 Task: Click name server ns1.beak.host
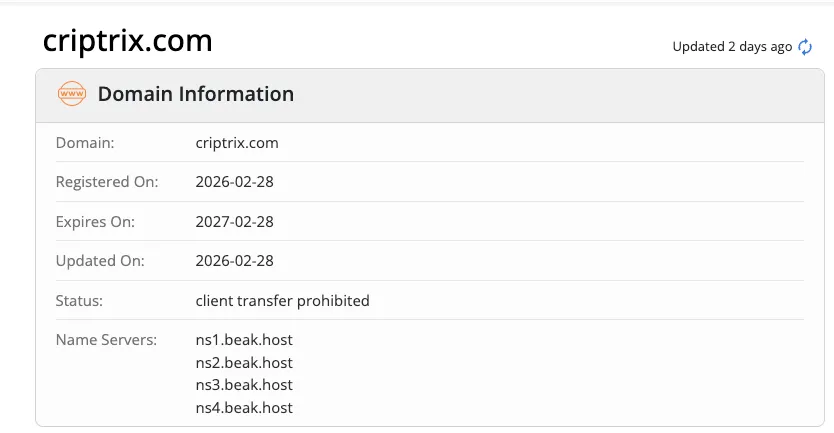[x=244, y=340]
